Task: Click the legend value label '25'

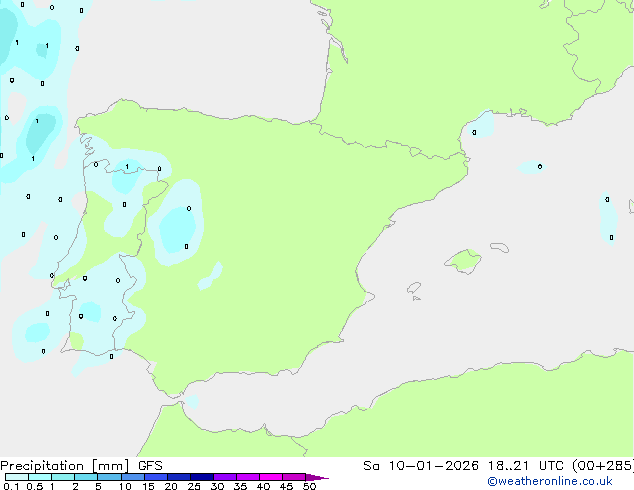Action: tap(194, 486)
